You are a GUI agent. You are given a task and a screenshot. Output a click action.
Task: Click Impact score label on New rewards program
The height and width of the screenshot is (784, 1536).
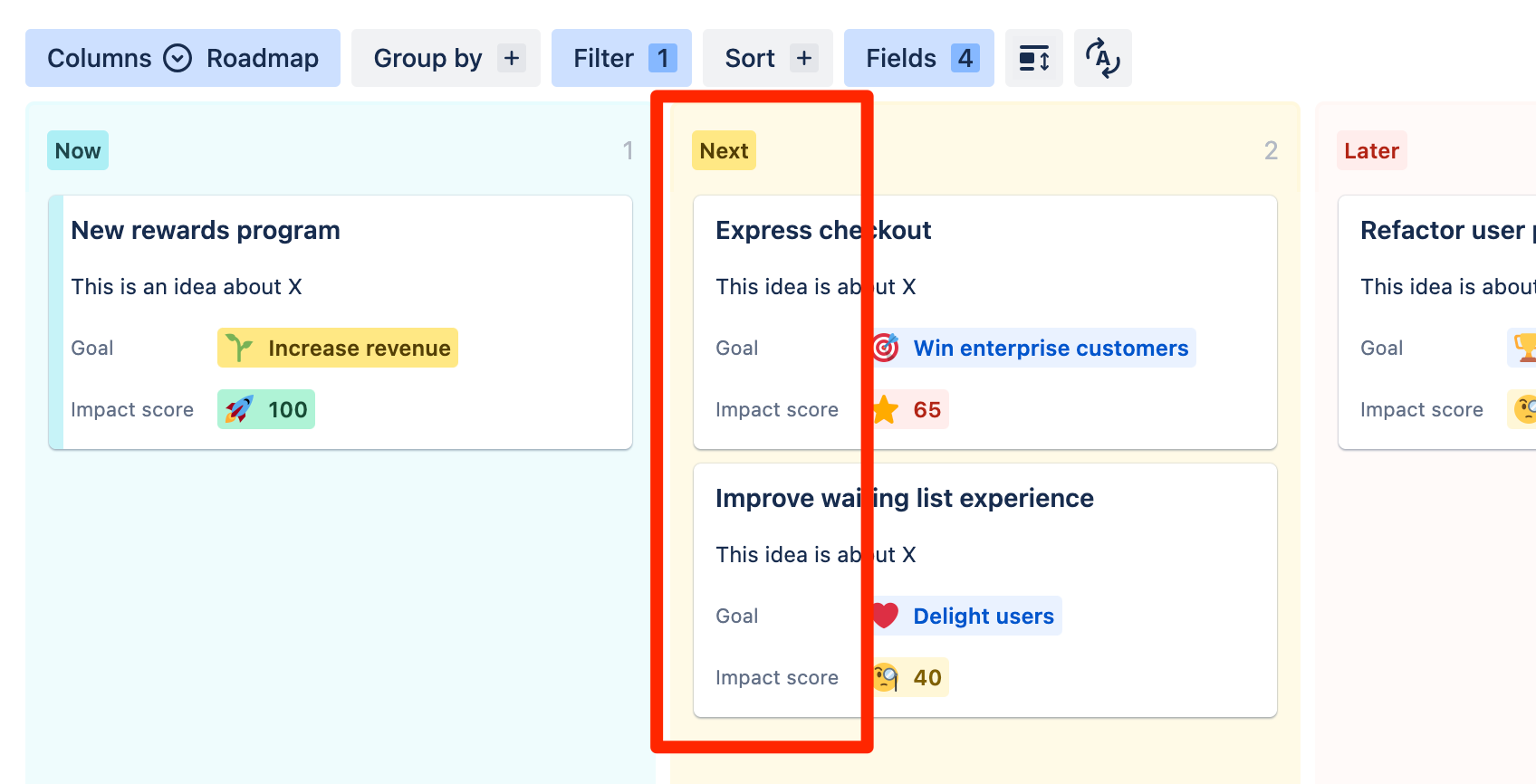point(132,409)
